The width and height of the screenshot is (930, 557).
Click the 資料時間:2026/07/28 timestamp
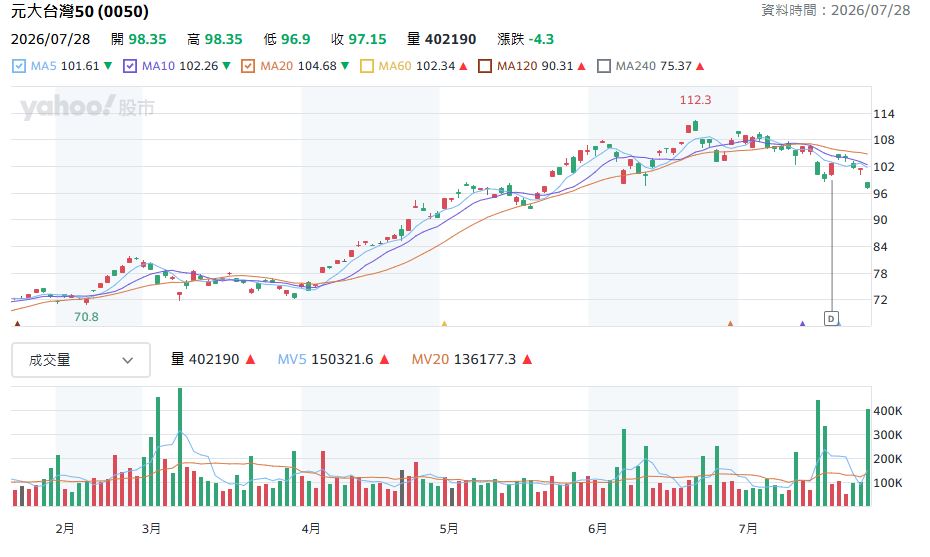click(835, 10)
